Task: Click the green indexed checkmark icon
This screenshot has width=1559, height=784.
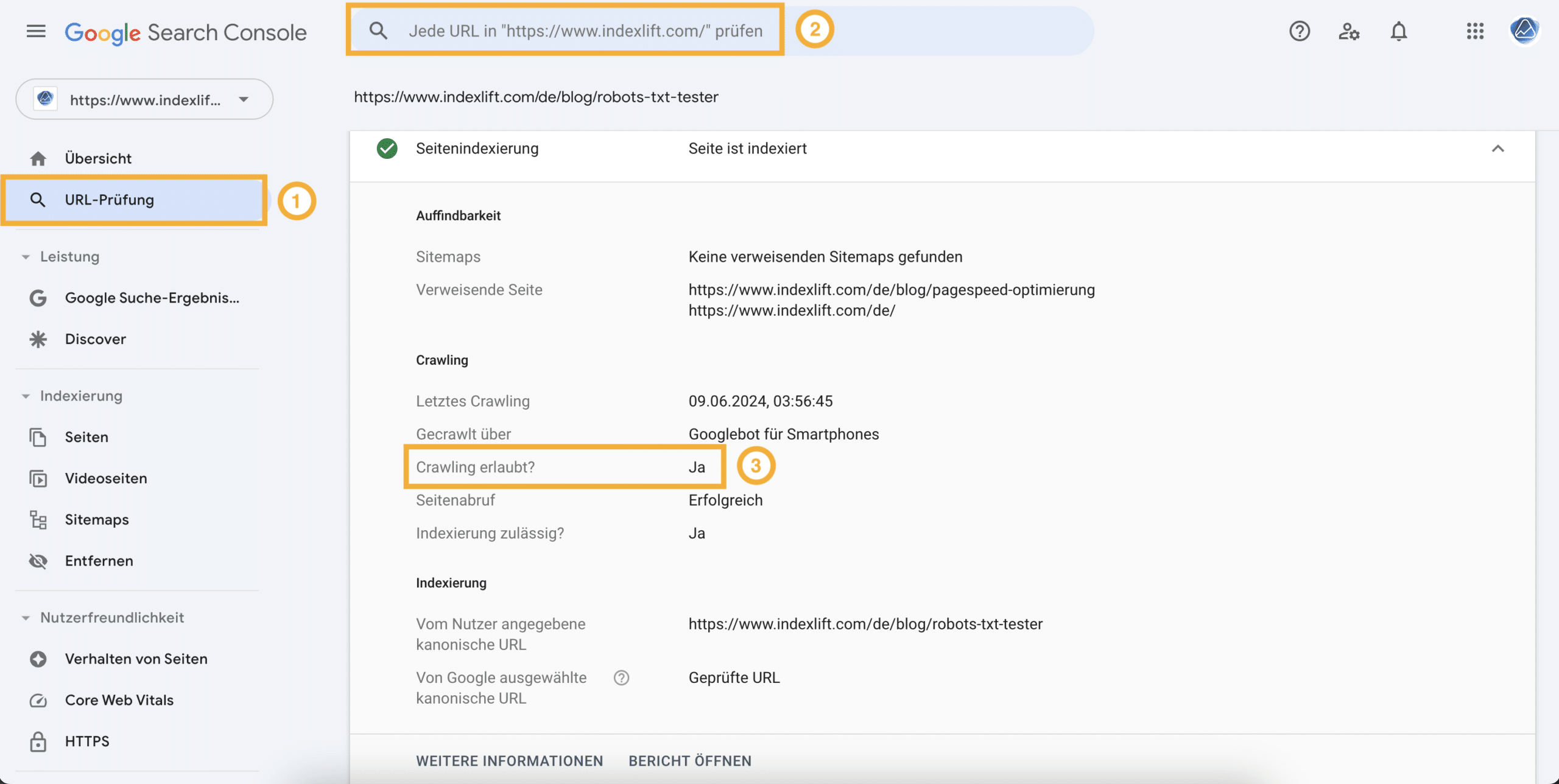Action: [x=387, y=149]
